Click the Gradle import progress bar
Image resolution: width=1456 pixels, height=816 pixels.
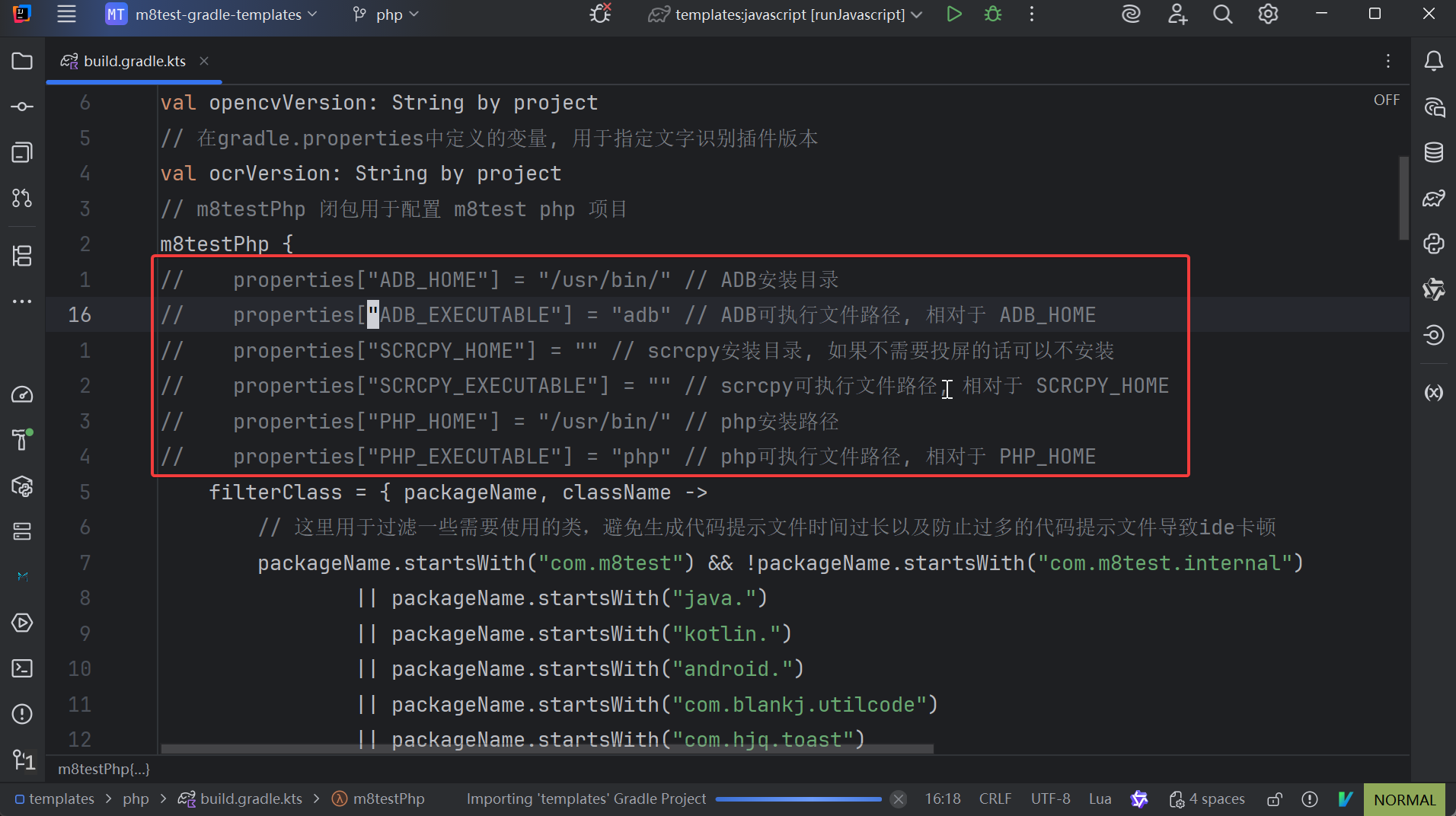797,799
